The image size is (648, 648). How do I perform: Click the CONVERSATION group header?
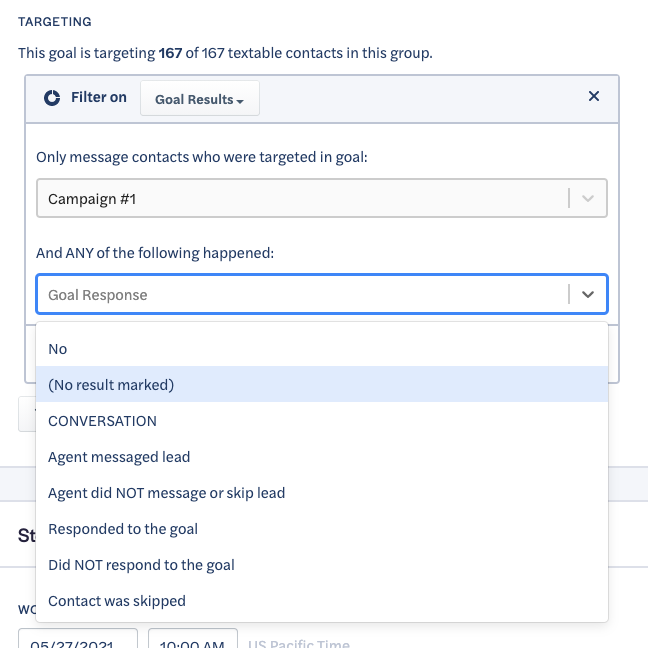pos(102,421)
